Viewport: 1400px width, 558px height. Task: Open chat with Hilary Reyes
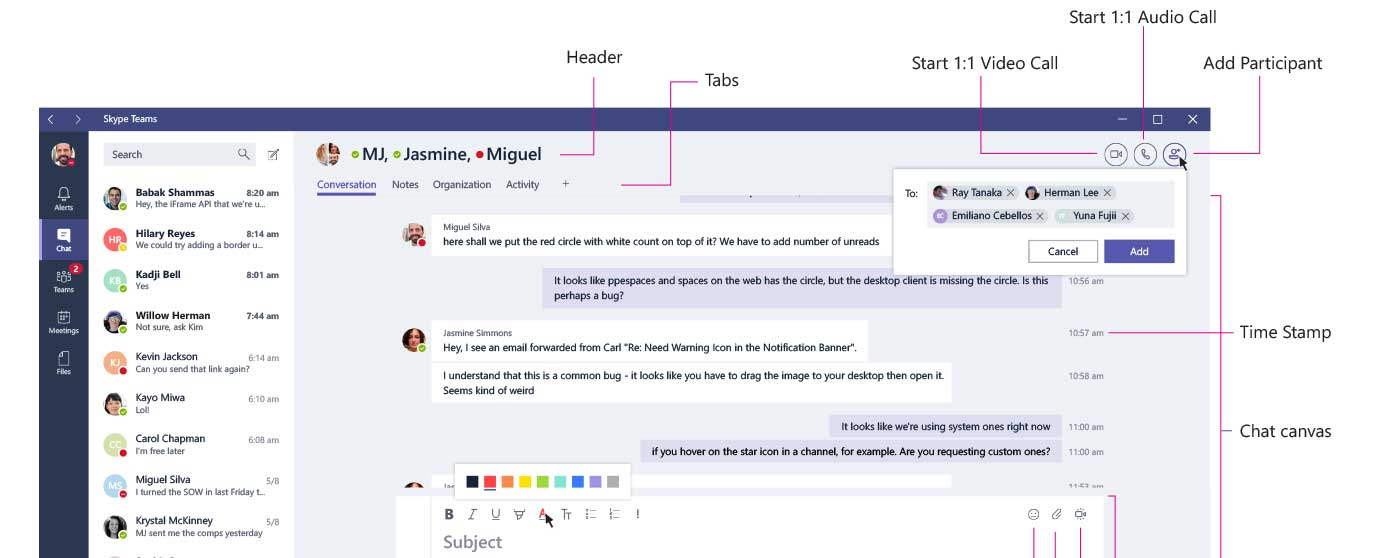click(191, 239)
